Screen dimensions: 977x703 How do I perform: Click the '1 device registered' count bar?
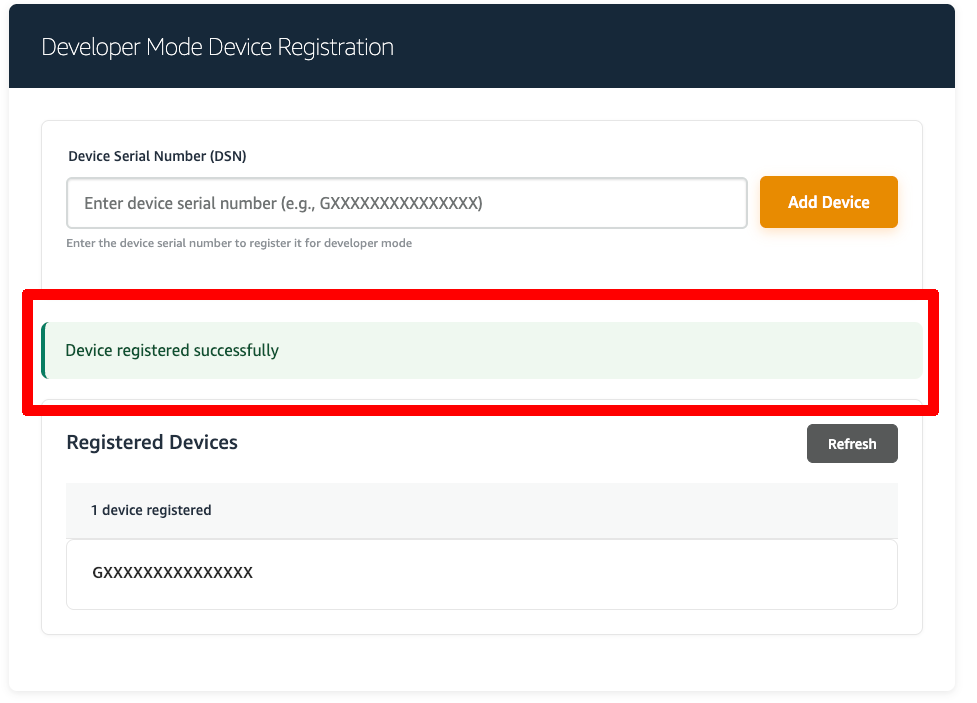coord(151,510)
